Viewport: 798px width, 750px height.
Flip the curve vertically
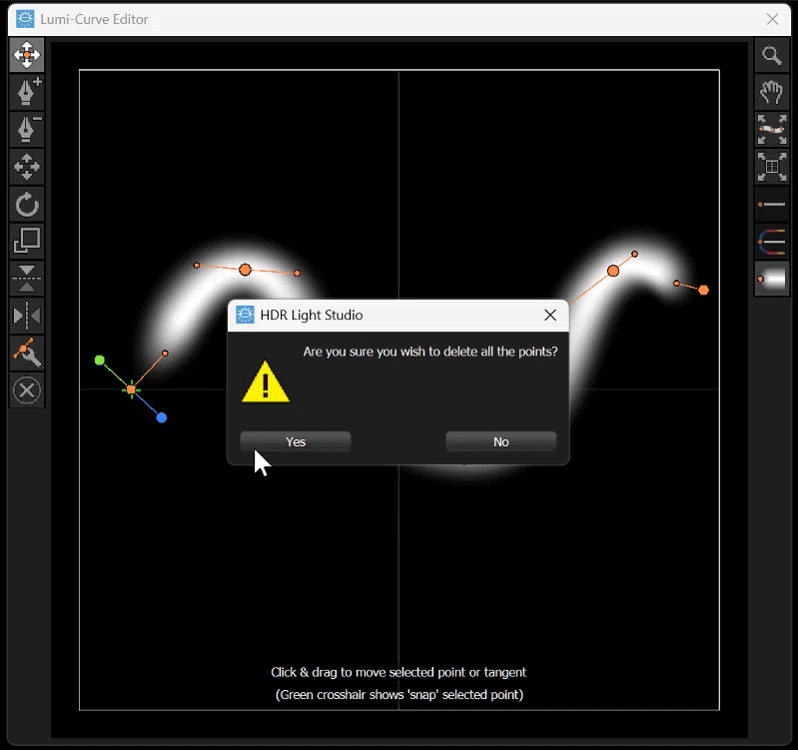(x=27, y=279)
